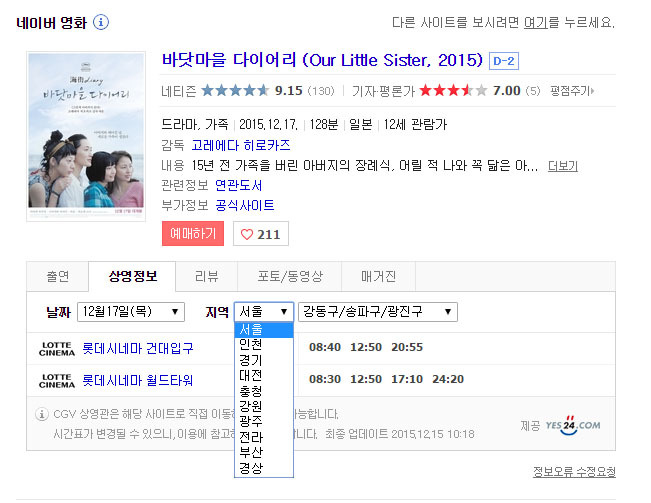Screen dimensions: 651x503
Task: Select 광주 in the region list
Action: 264,421
